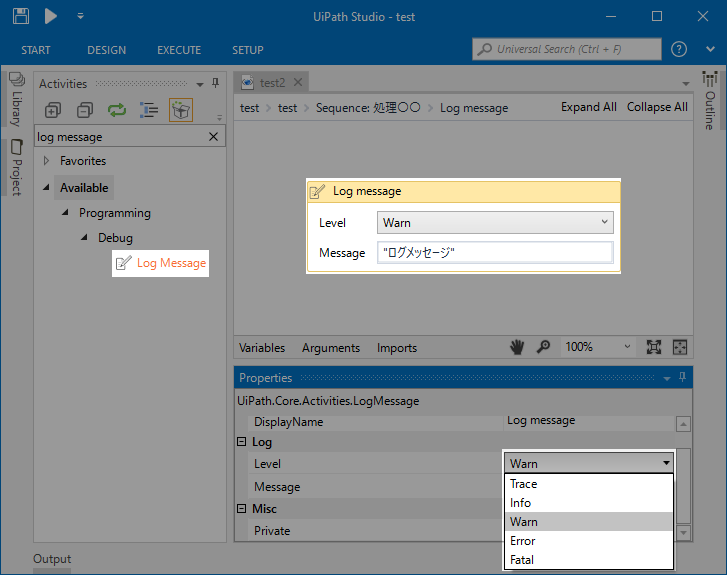Choose Error from Level list
Viewport: 727px width, 575px height.
[x=589, y=541]
